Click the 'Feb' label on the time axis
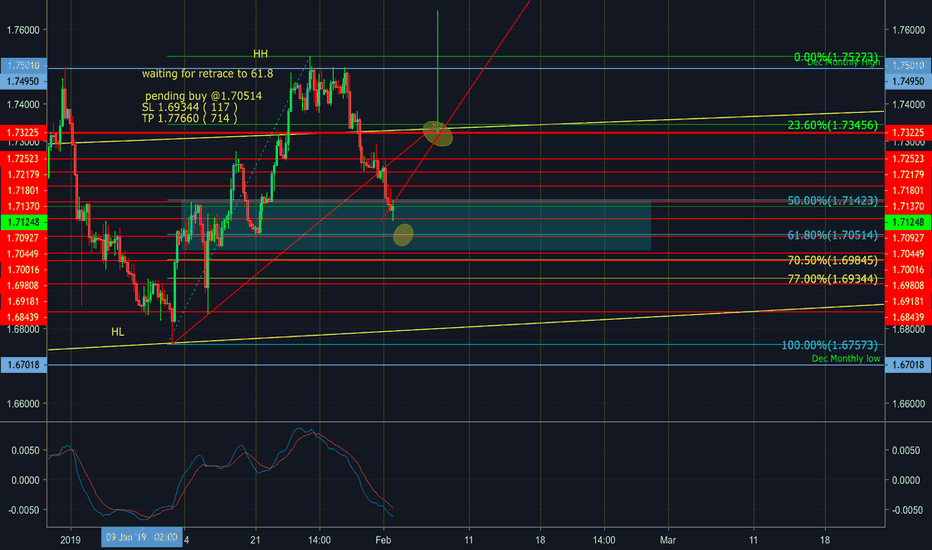Image resolution: width=932 pixels, height=550 pixels. tap(383, 540)
